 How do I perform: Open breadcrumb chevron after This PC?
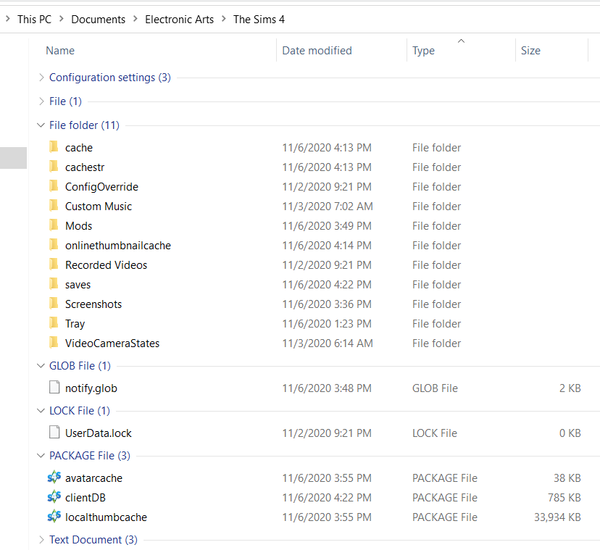click(61, 19)
